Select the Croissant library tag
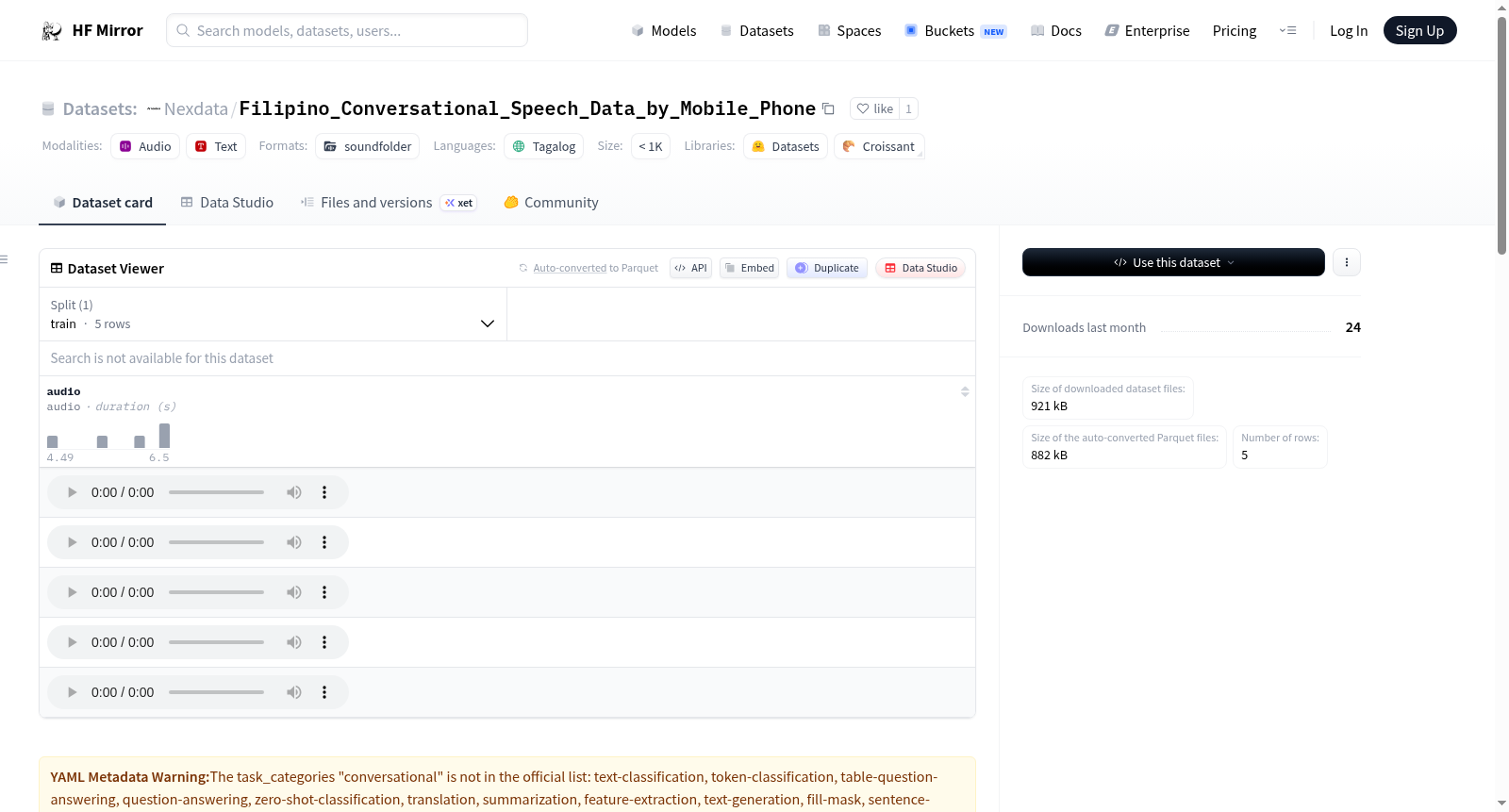The image size is (1509, 812). 879,146
